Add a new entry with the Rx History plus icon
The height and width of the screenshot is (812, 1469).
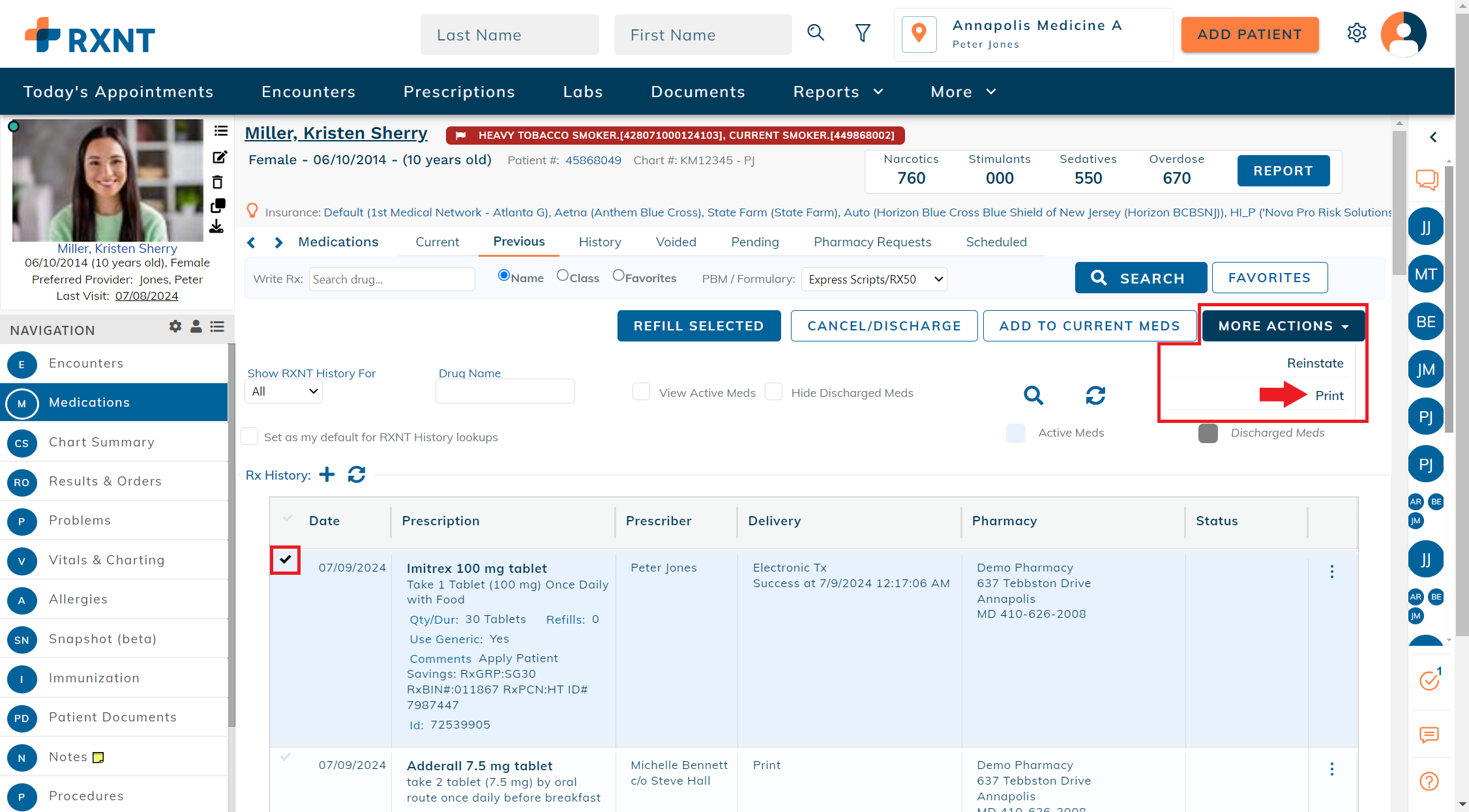(327, 475)
